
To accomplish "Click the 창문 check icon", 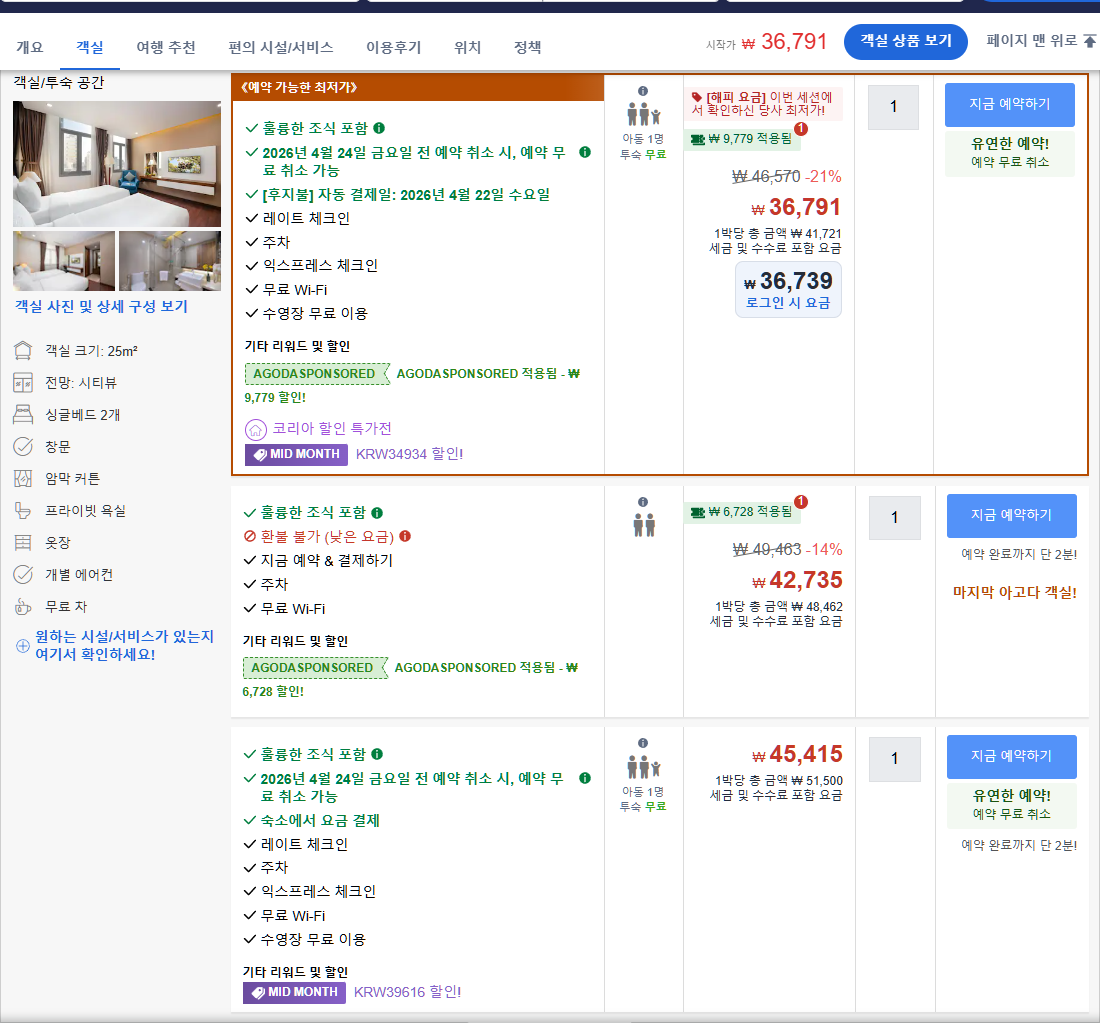I will [x=23, y=446].
